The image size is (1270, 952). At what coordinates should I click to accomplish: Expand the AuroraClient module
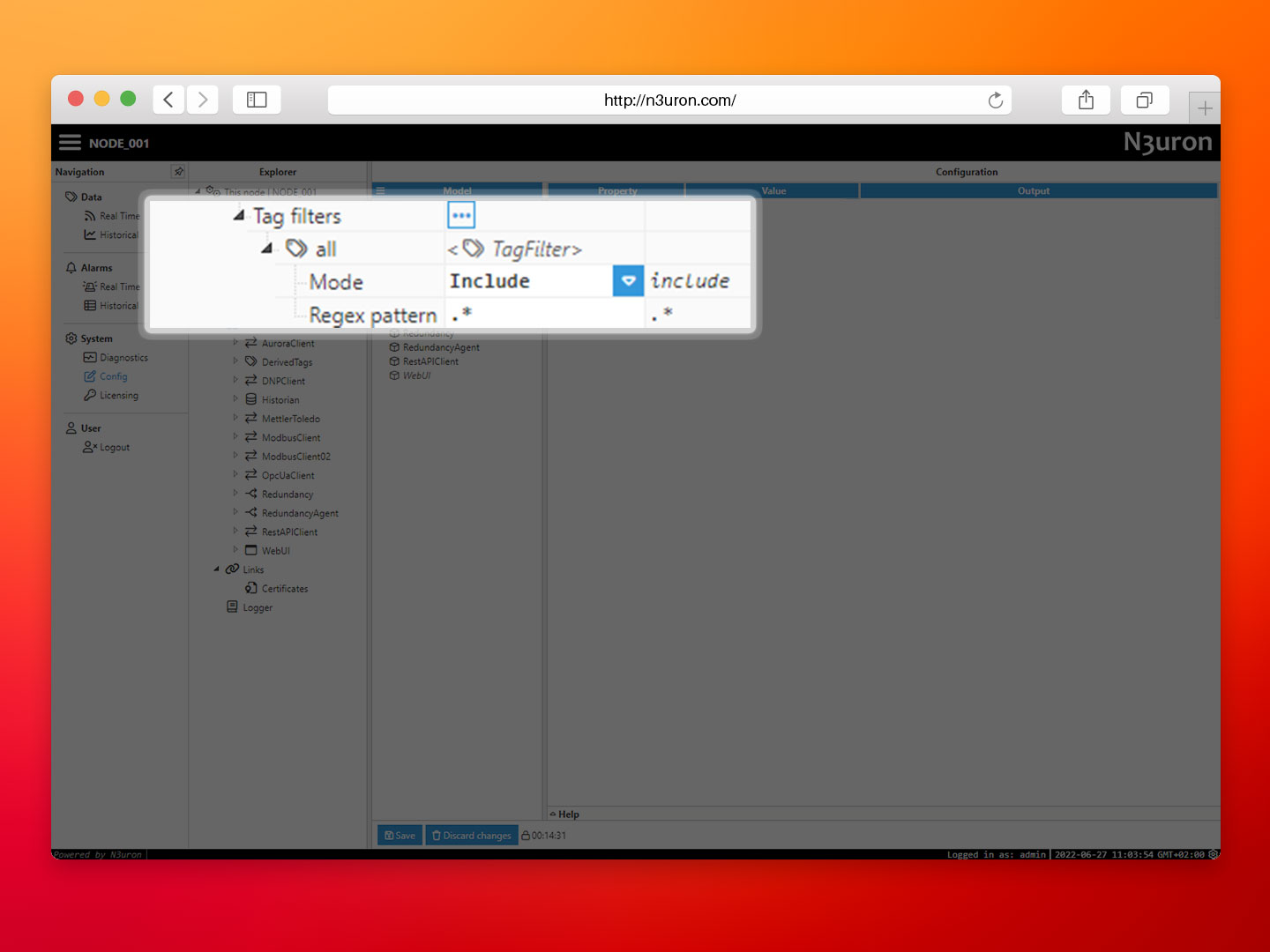coord(235,343)
